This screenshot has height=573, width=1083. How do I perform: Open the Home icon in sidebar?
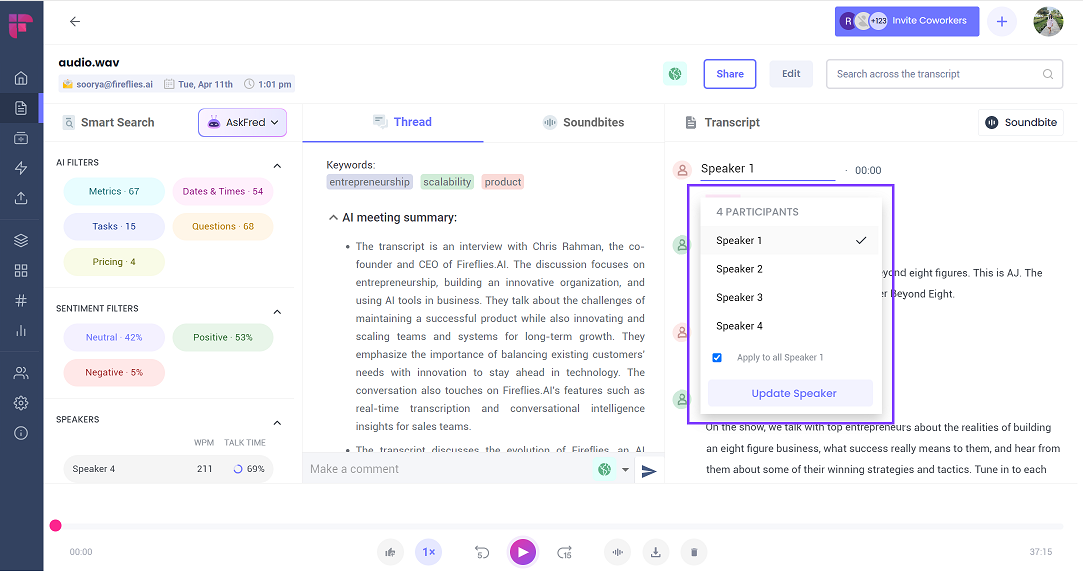click(21, 78)
